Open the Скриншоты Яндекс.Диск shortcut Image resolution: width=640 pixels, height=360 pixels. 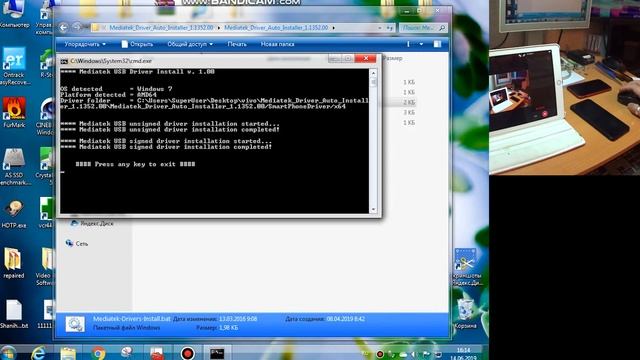466,267
